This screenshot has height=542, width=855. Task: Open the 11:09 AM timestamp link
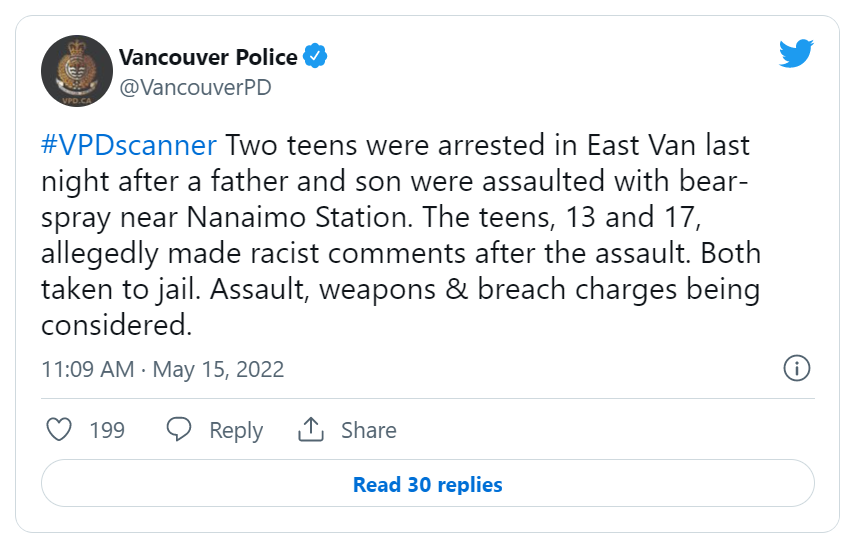[x=88, y=370]
